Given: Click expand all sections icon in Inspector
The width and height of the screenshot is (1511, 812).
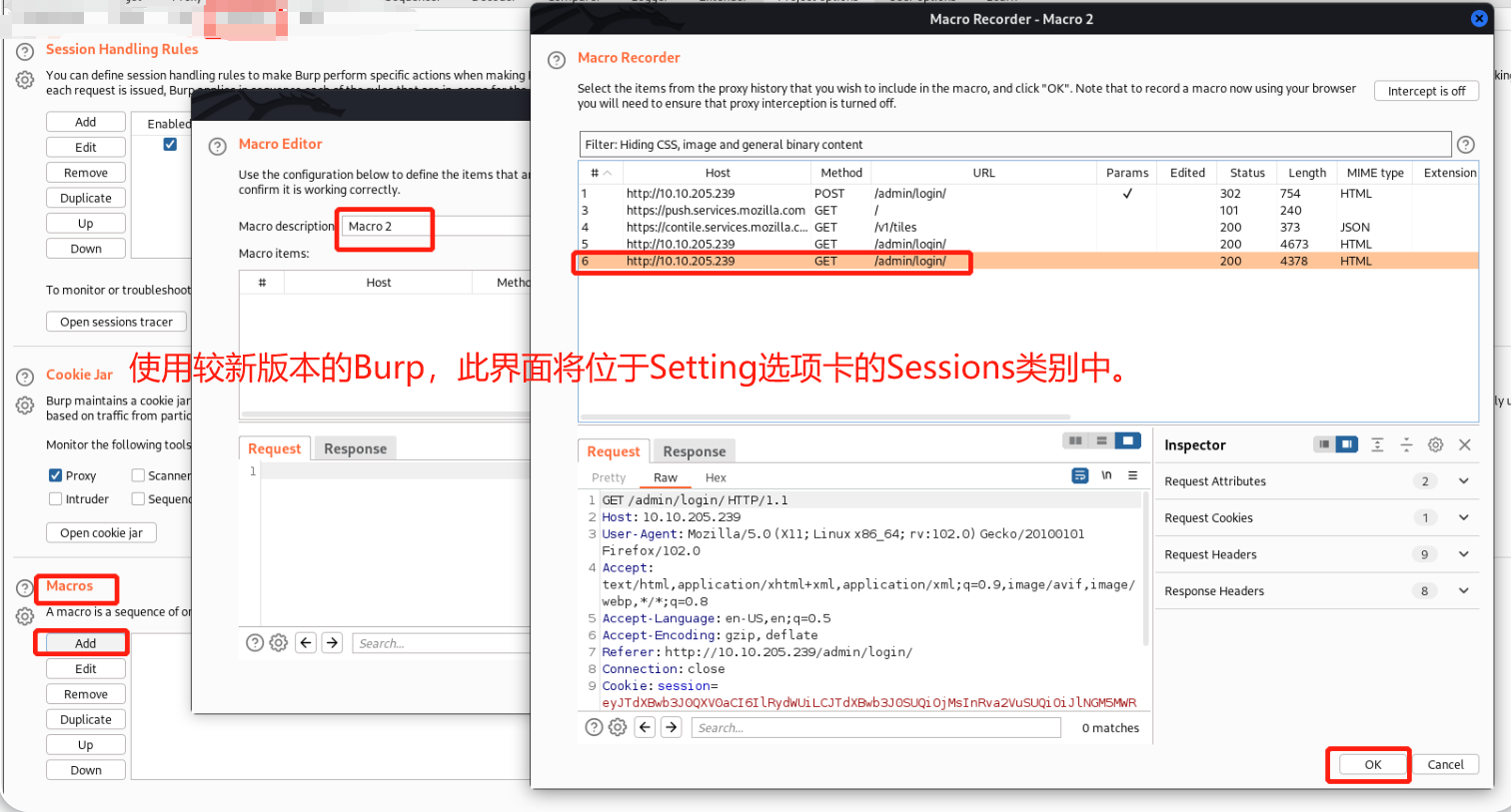Looking at the screenshot, I should (x=1377, y=444).
